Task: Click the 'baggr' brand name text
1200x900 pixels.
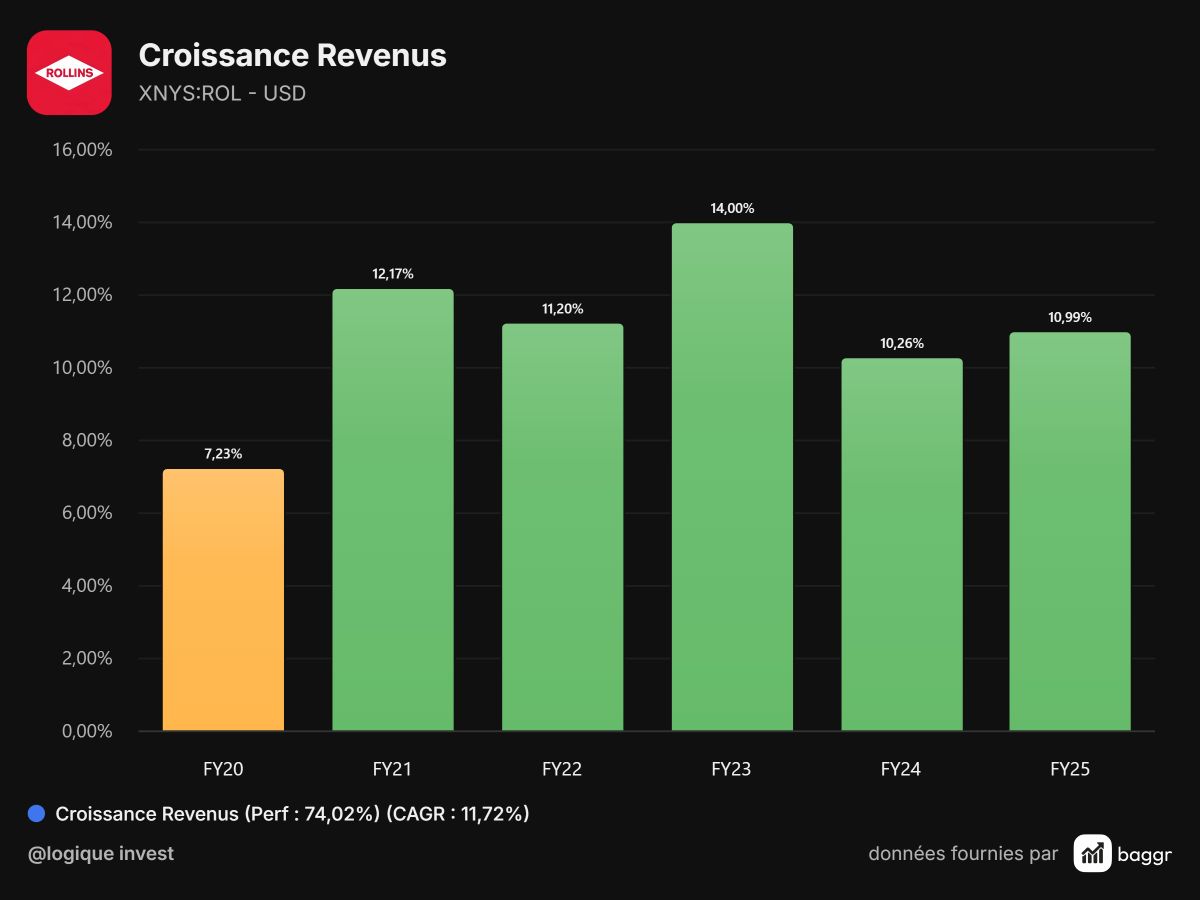Action: tap(1146, 855)
